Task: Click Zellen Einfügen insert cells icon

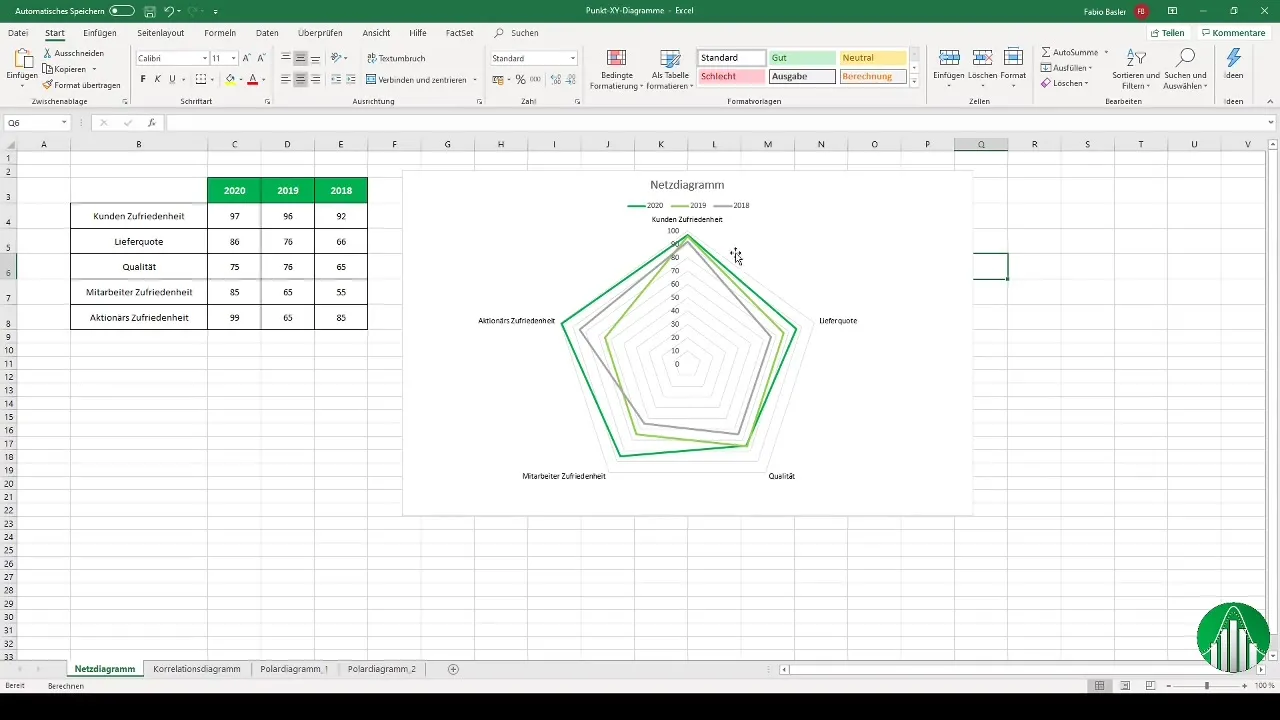Action: point(949,57)
